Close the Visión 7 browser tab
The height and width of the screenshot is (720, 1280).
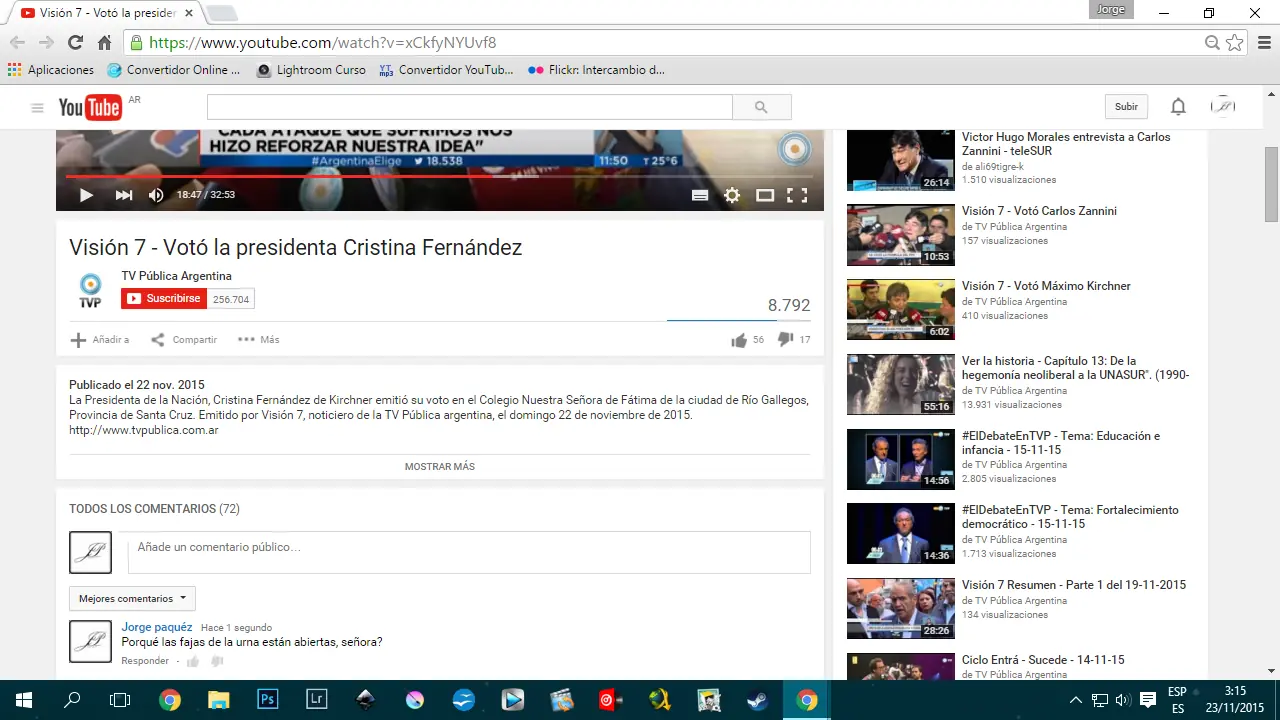[x=189, y=13]
